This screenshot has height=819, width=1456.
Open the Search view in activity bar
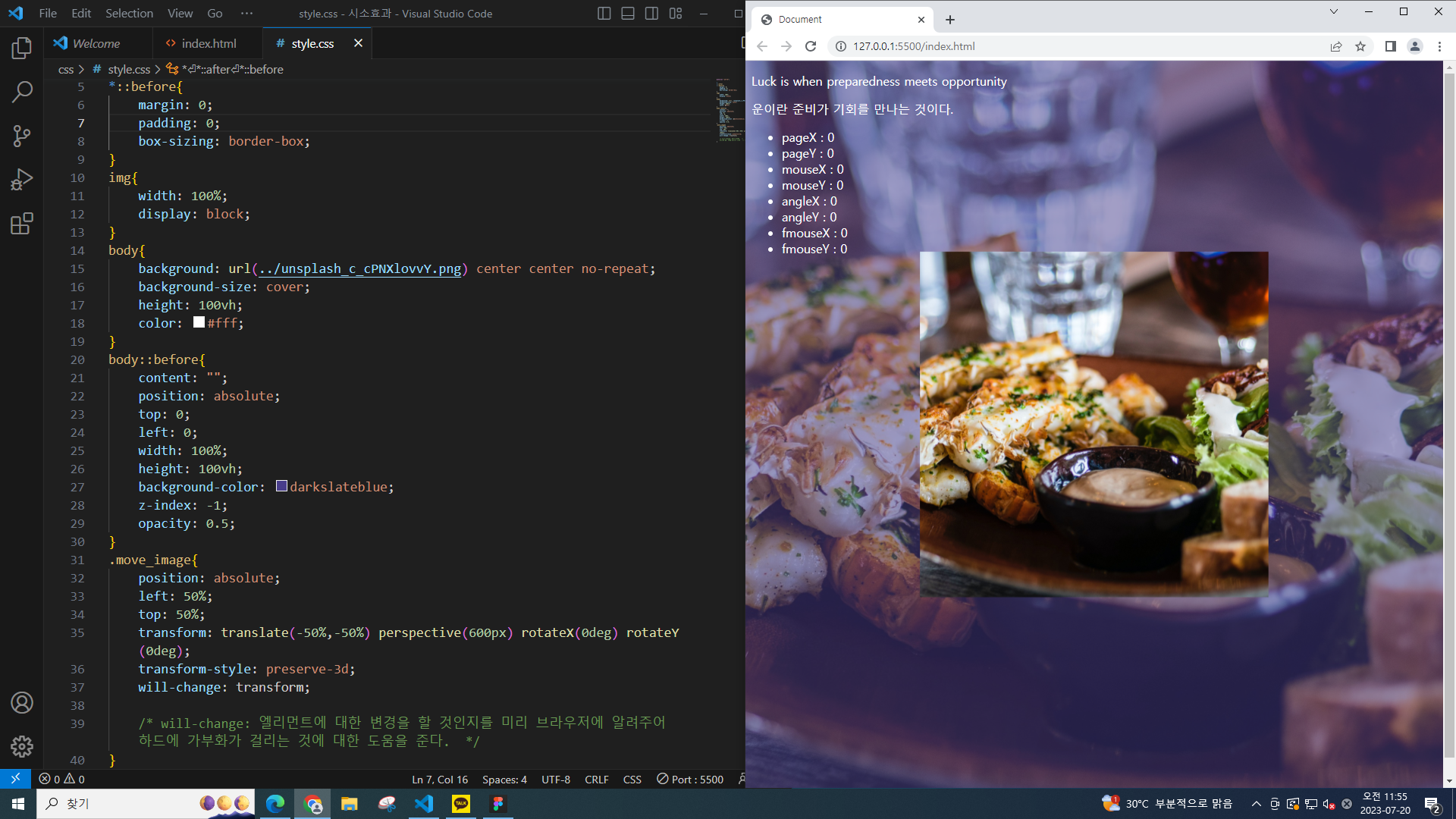pos(21,93)
